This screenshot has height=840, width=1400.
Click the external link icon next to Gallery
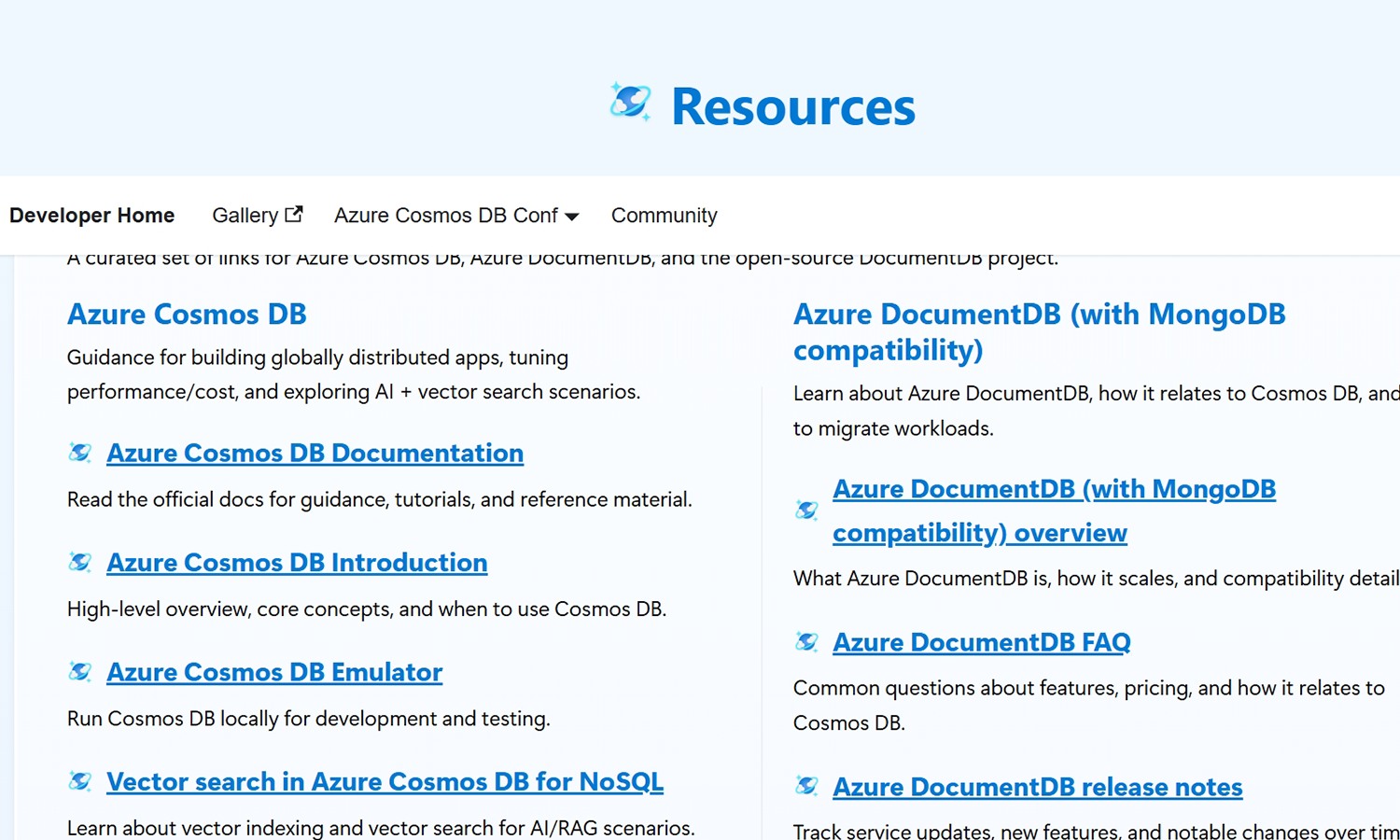tap(294, 214)
